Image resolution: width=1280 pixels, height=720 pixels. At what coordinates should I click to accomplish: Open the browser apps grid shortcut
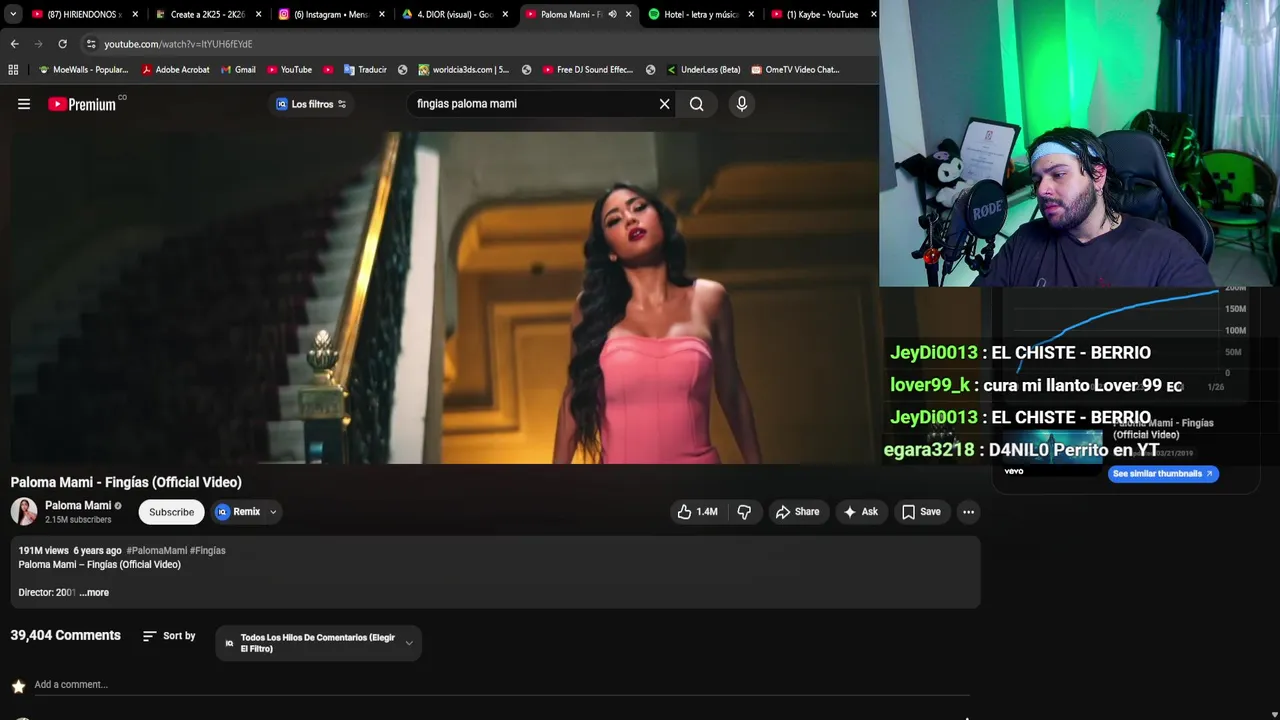coord(13,70)
